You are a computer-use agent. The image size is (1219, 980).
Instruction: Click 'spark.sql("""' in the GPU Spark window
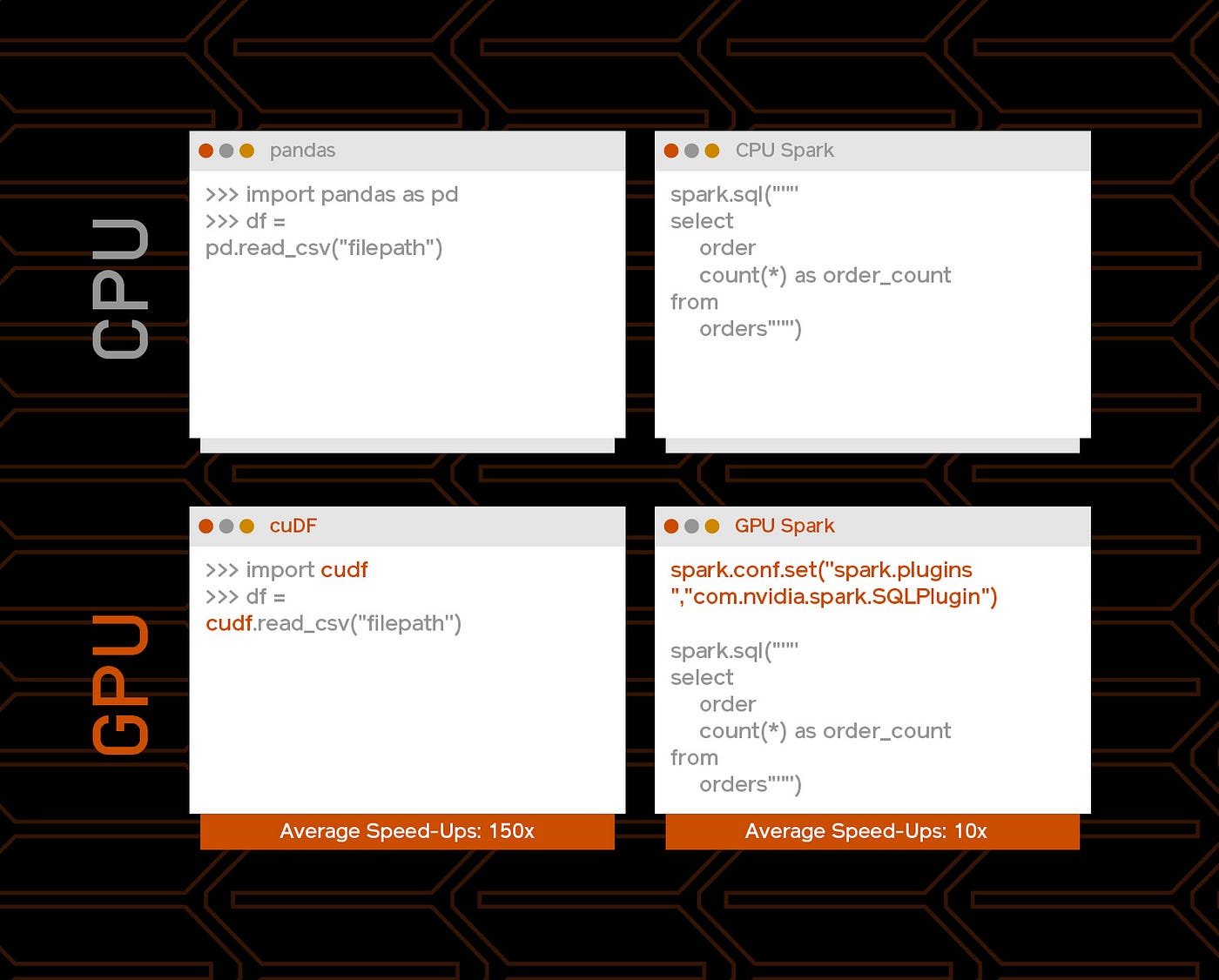point(734,651)
